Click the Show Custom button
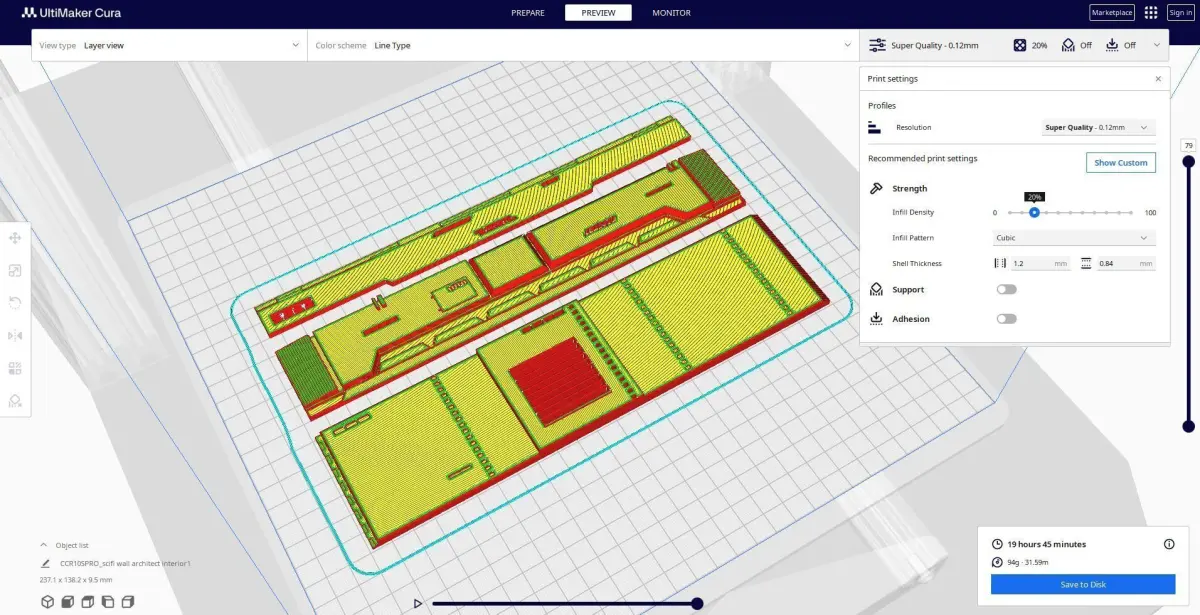The width and height of the screenshot is (1200, 615). (x=1120, y=163)
